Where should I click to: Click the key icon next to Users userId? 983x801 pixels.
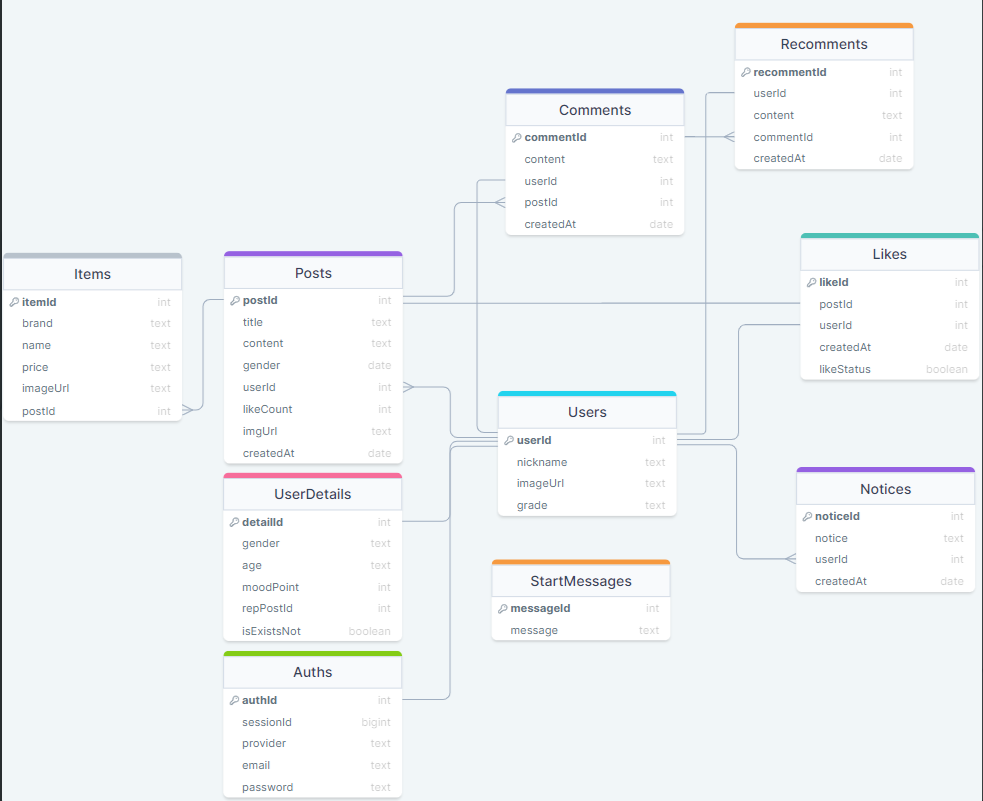[509, 440]
